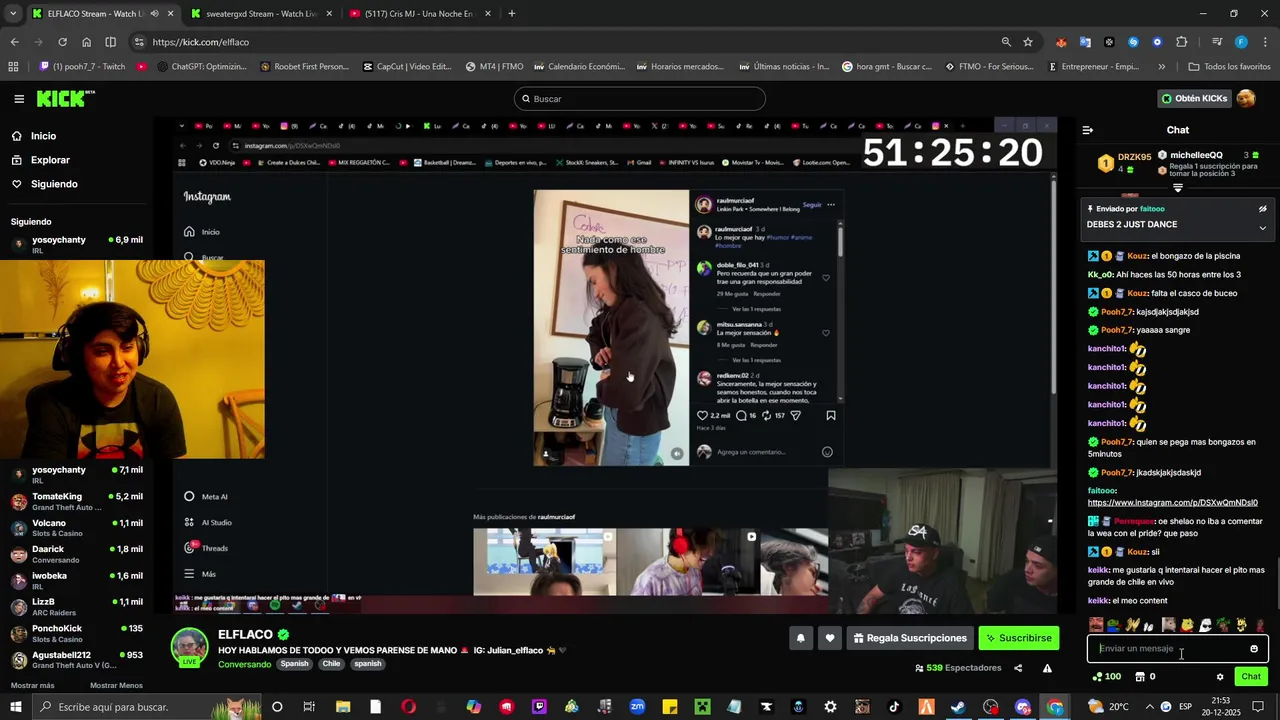
Task: Share the stream via share icon
Action: pos(1018,668)
